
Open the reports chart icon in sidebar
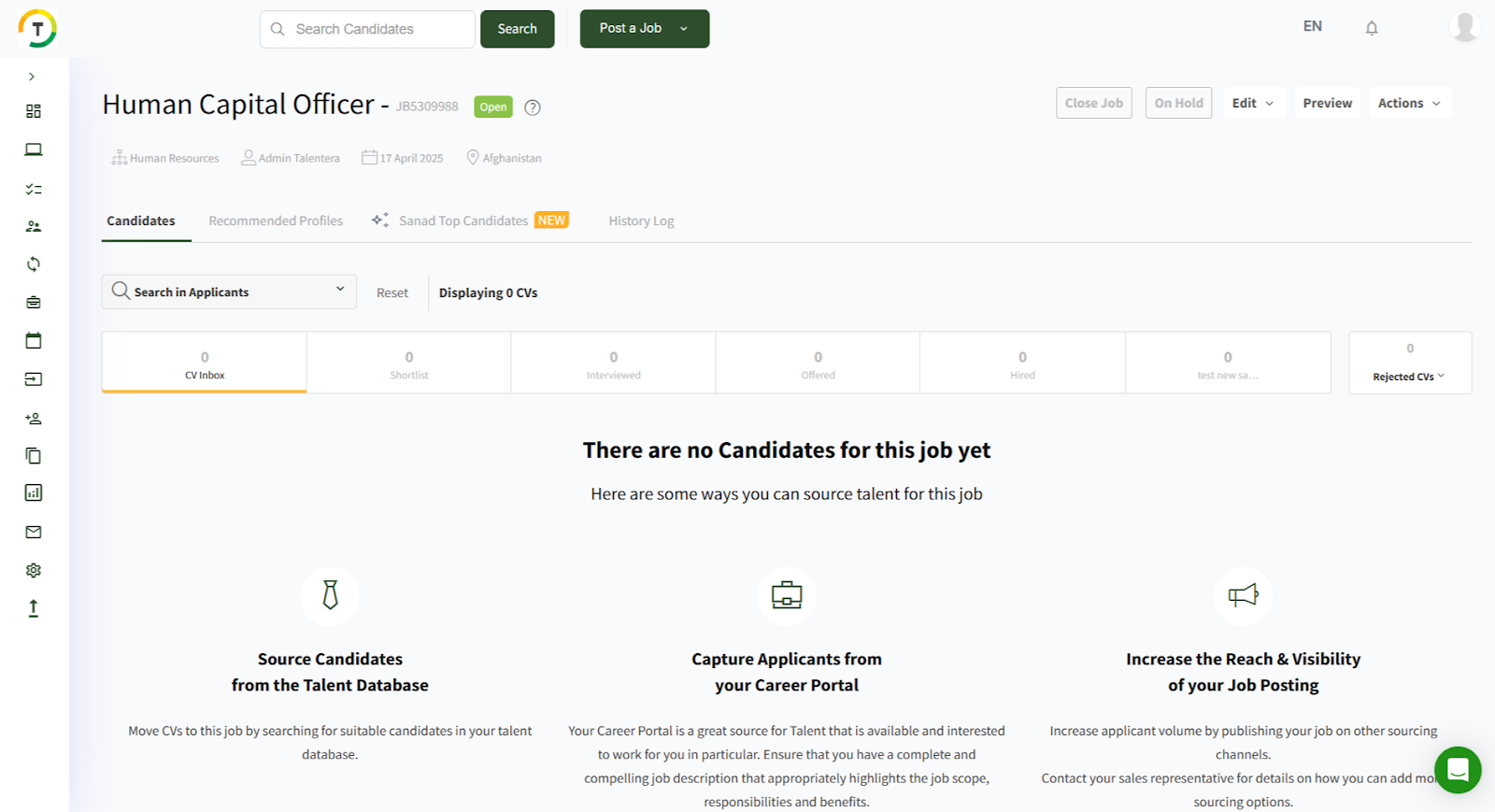tap(34, 493)
